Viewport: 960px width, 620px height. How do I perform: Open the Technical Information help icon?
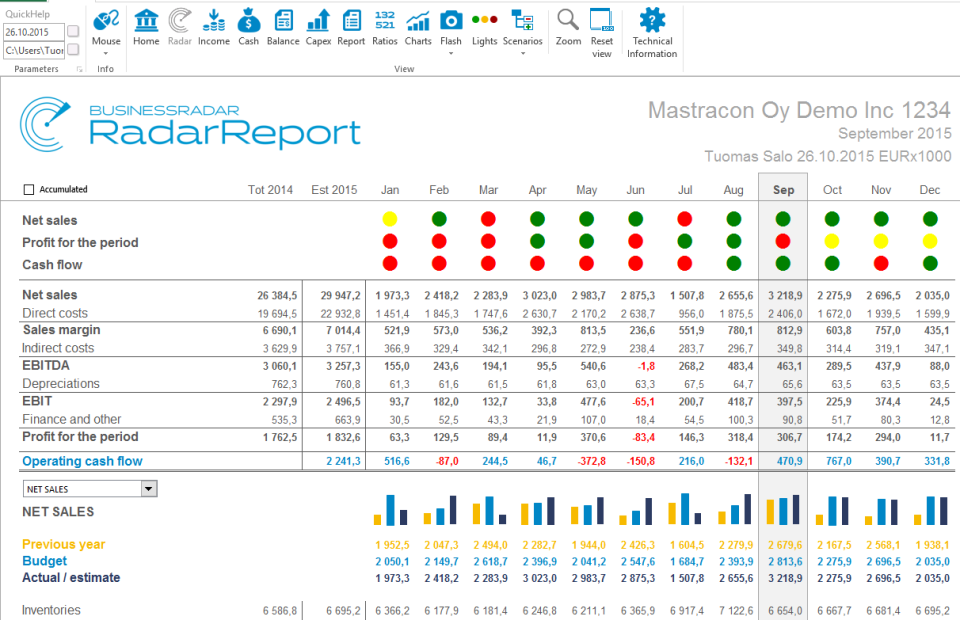click(652, 25)
